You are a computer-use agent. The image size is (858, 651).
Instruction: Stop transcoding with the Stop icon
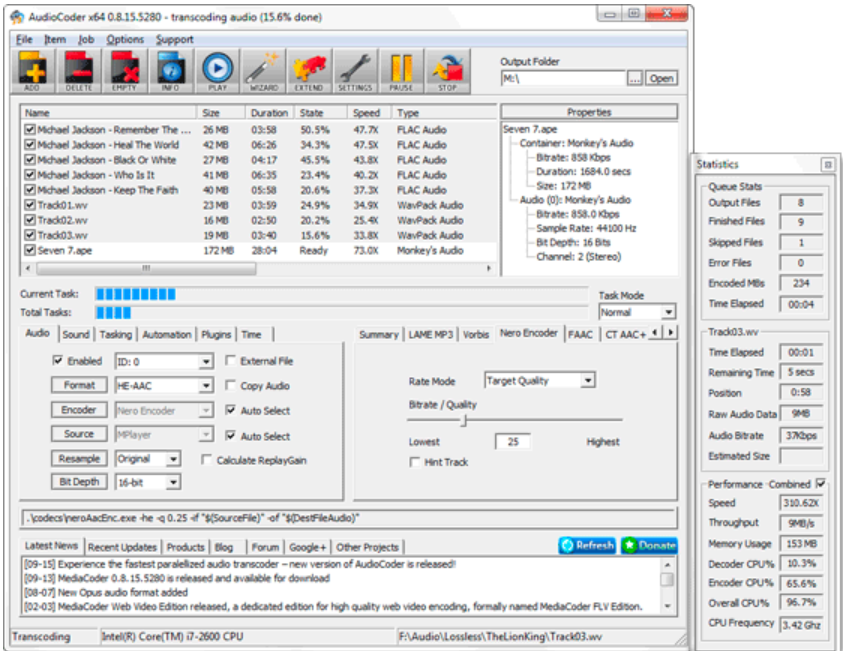[x=447, y=72]
